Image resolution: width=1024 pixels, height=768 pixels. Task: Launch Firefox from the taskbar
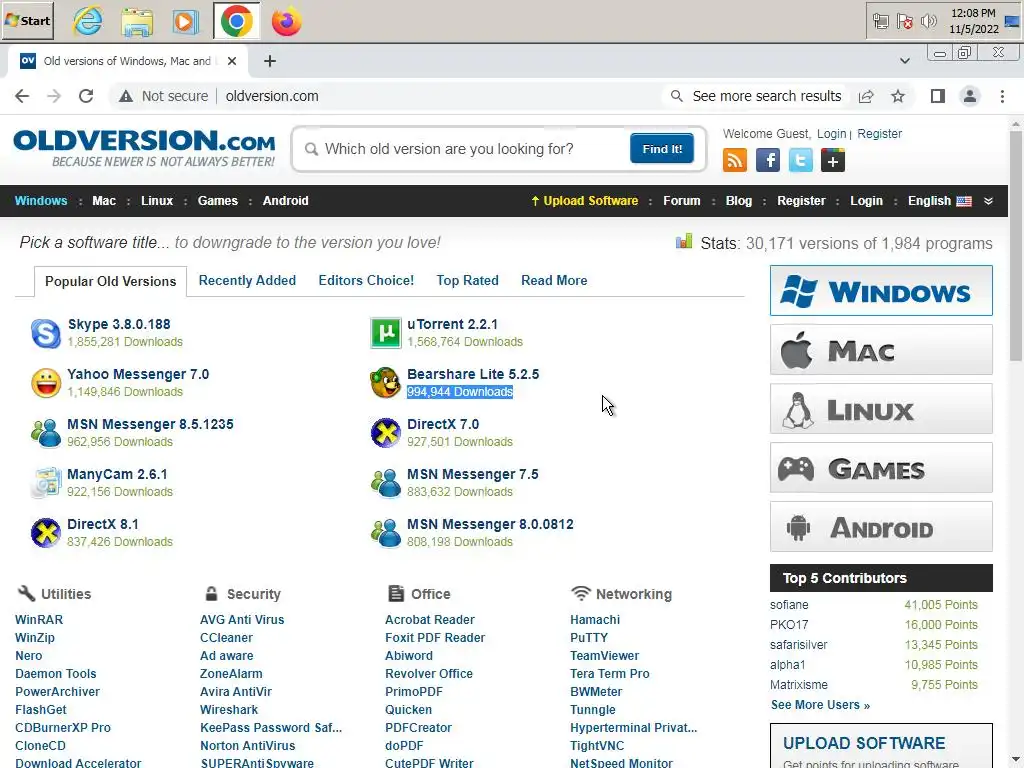286,22
